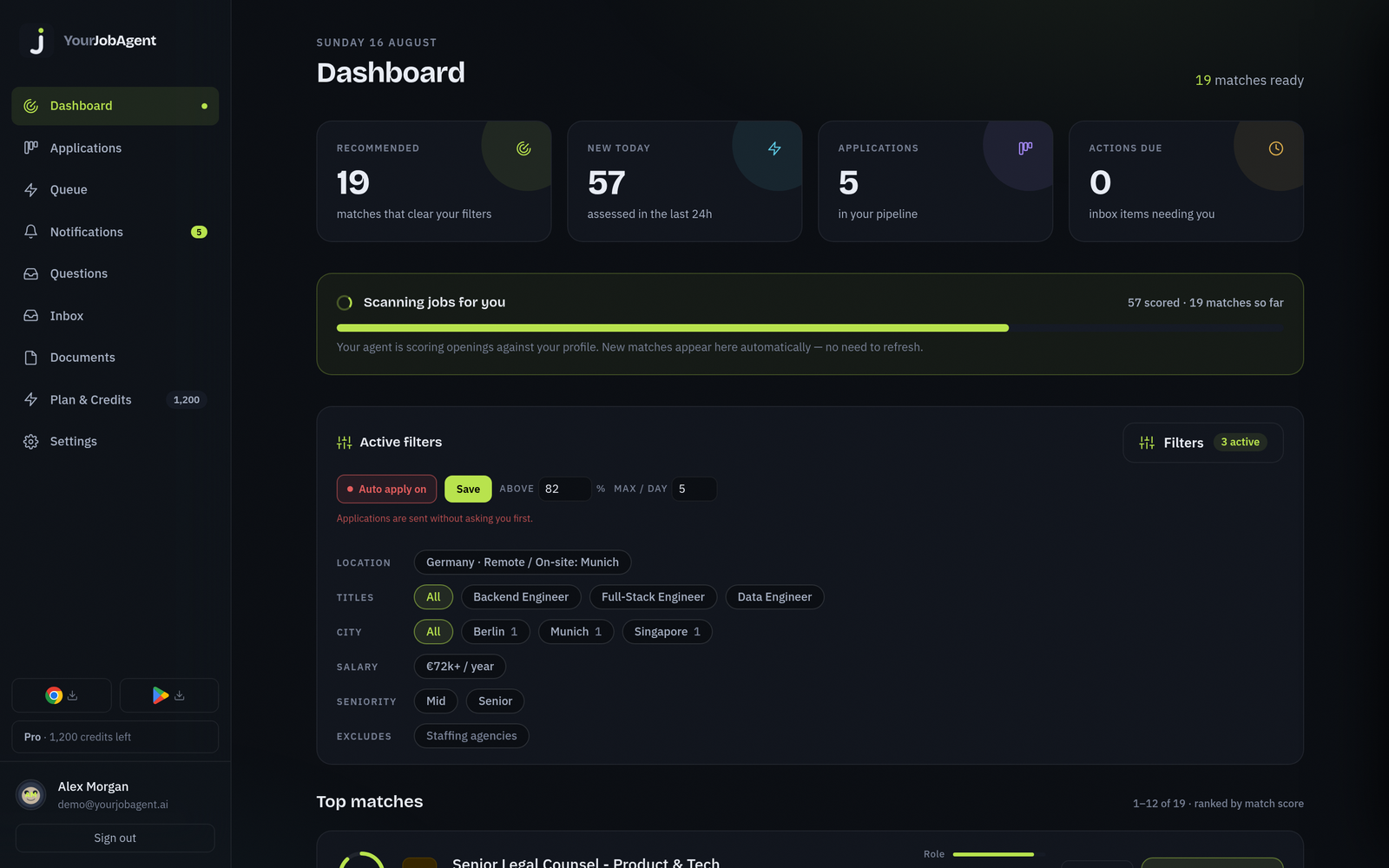Image resolution: width=1389 pixels, height=868 pixels.
Task: Click Alex Morgan's avatar image
Action: [x=31, y=795]
